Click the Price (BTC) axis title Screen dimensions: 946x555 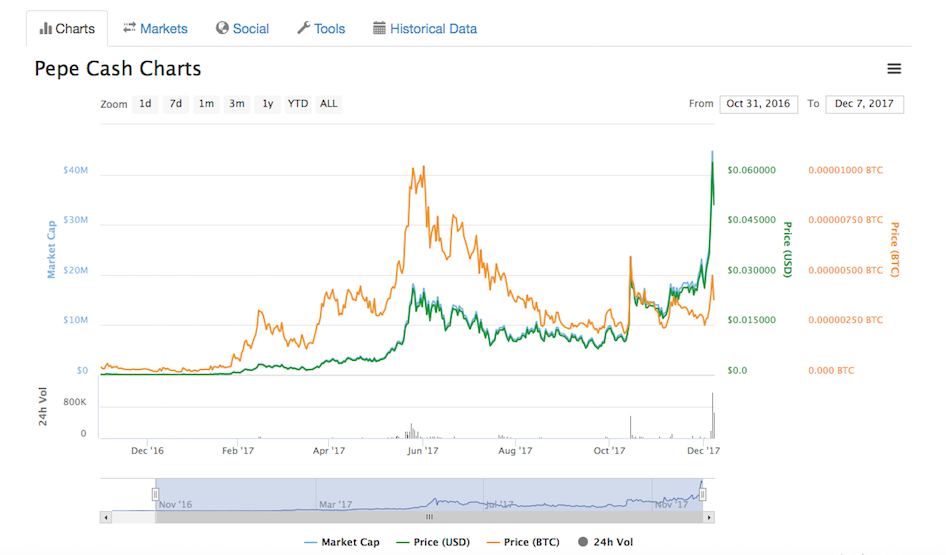(x=895, y=249)
